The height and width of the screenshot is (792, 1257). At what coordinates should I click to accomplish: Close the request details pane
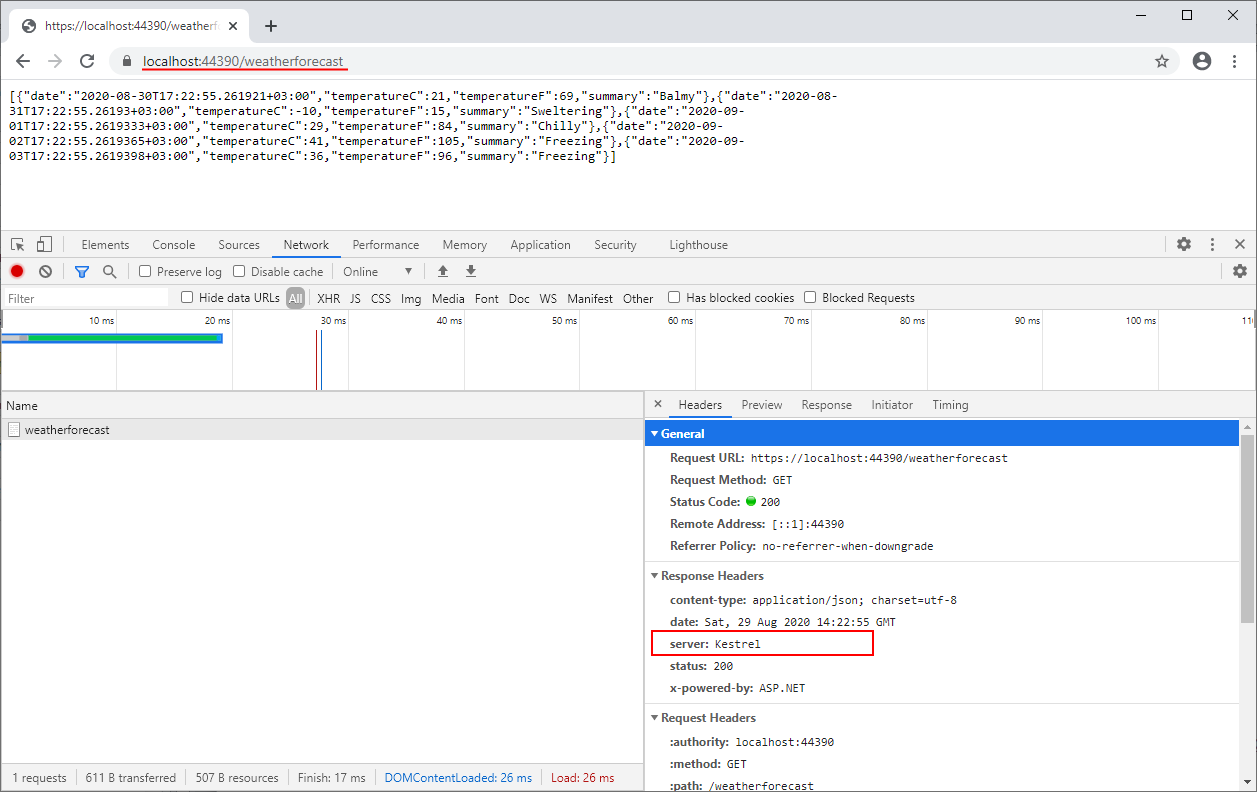point(657,404)
